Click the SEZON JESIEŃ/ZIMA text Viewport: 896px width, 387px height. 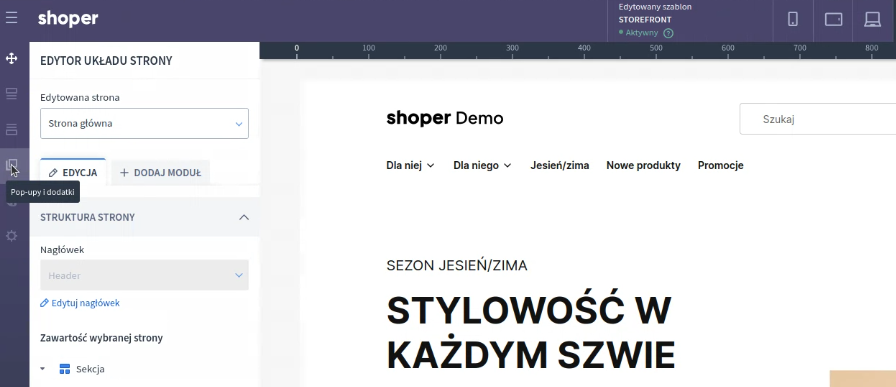click(x=457, y=265)
